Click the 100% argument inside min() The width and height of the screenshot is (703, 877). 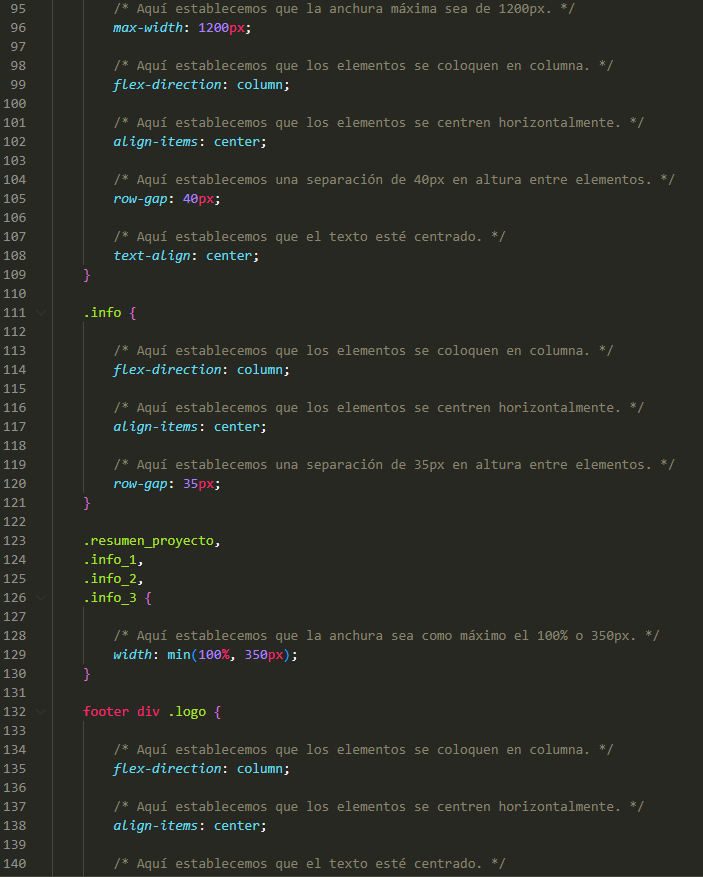[x=213, y=655]
